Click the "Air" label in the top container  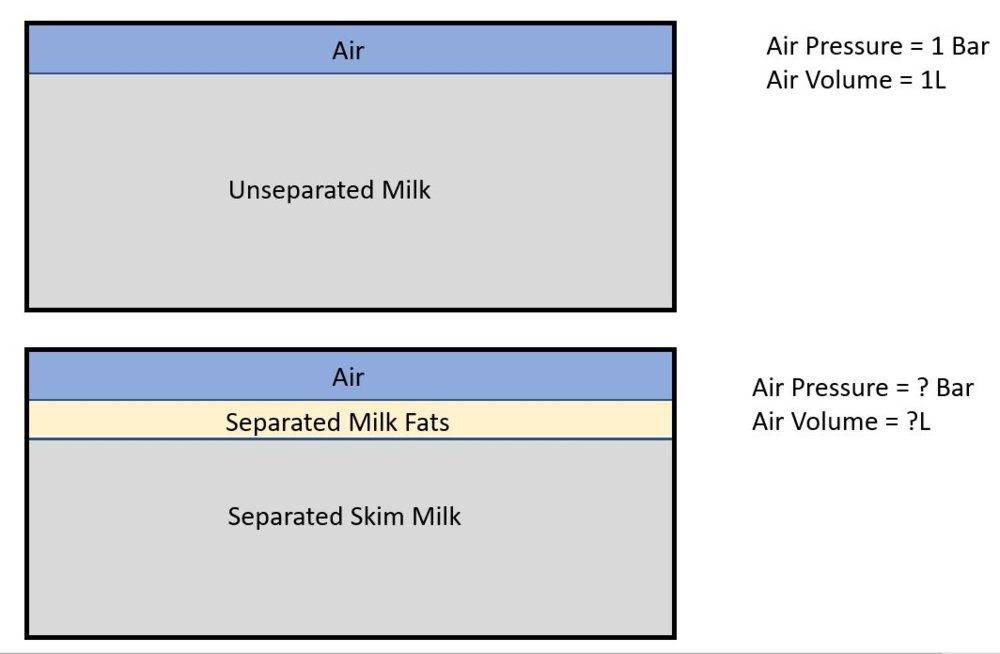[x=348, y=51]
